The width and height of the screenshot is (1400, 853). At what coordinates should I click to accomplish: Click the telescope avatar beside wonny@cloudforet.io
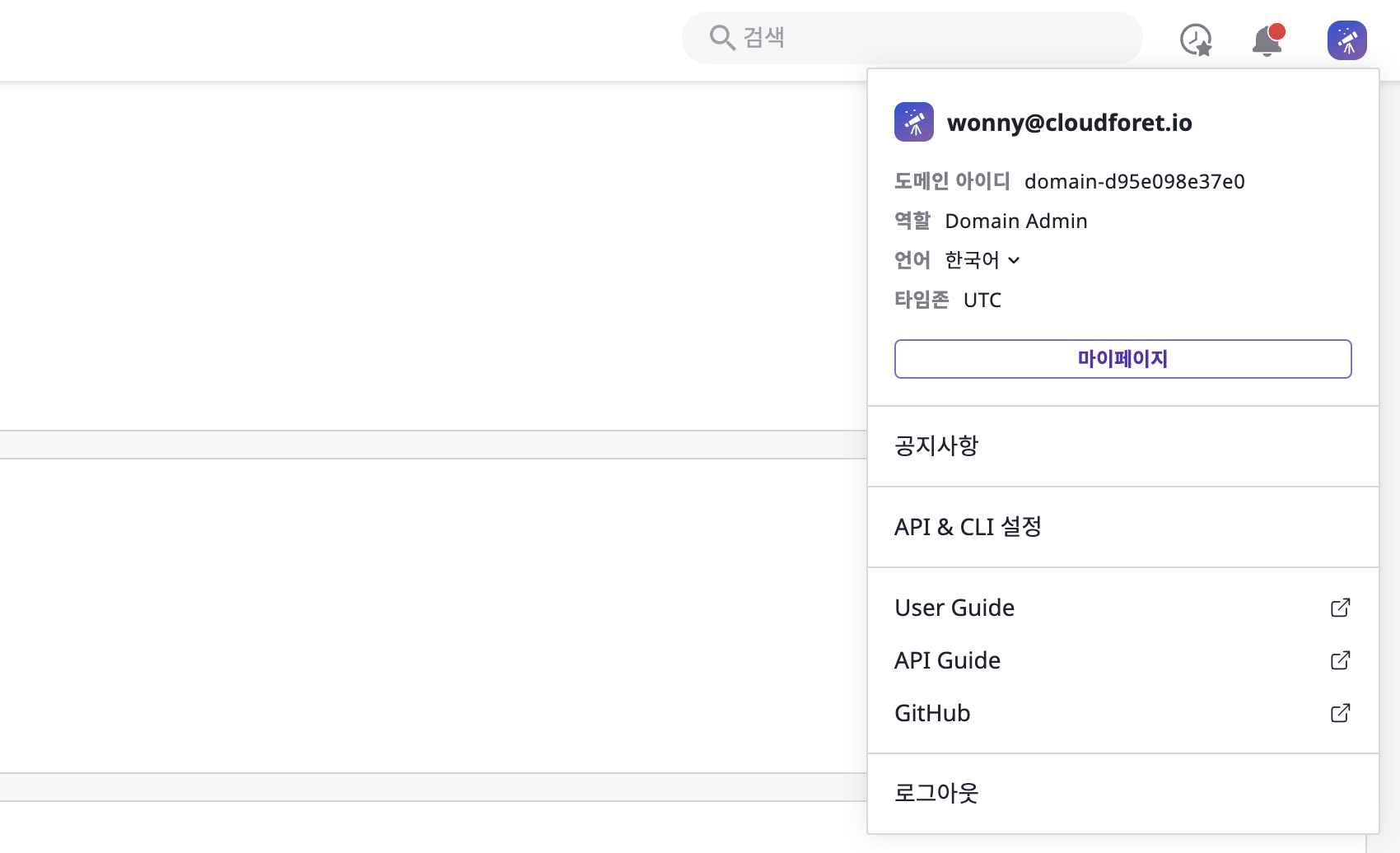click(x=914, y=122)
